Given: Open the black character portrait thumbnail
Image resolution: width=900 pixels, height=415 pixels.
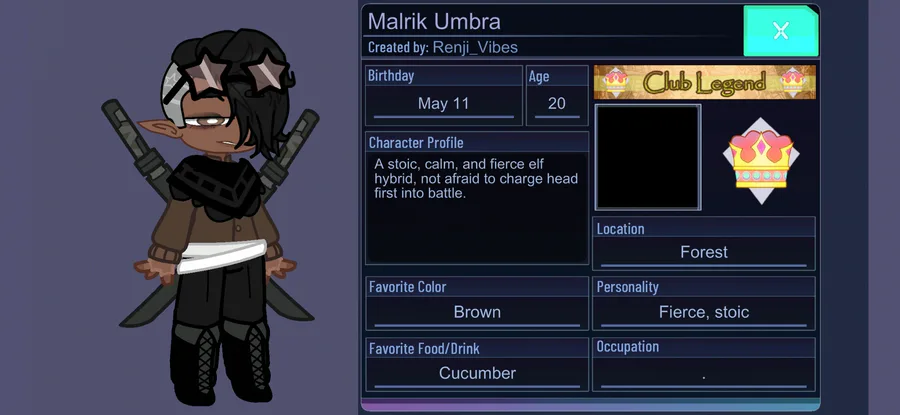Looking at the screenshot, I should 647,157.
